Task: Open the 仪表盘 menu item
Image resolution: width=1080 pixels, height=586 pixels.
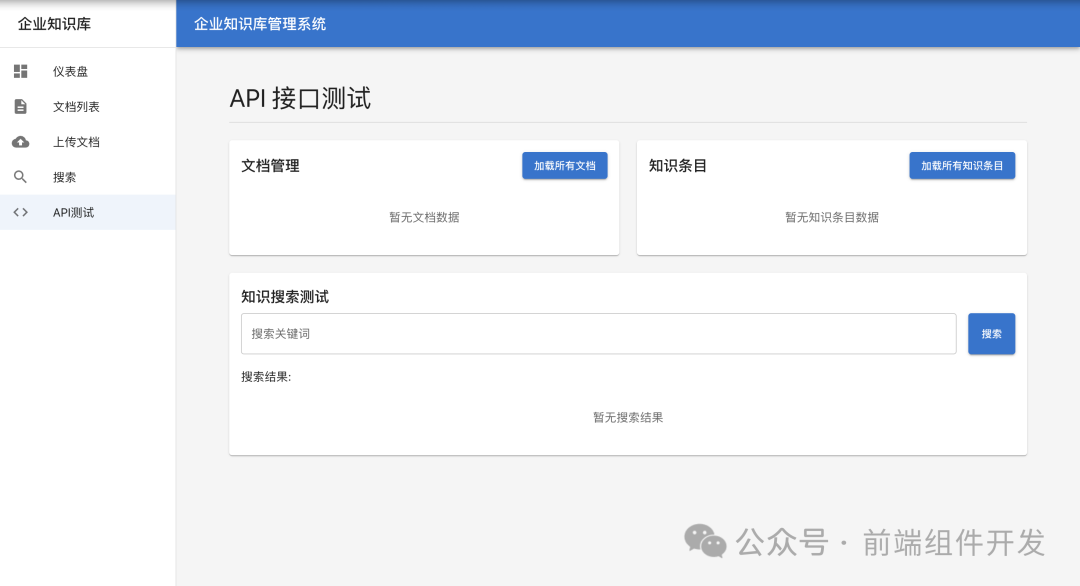Action: click(x=87, y=71)
